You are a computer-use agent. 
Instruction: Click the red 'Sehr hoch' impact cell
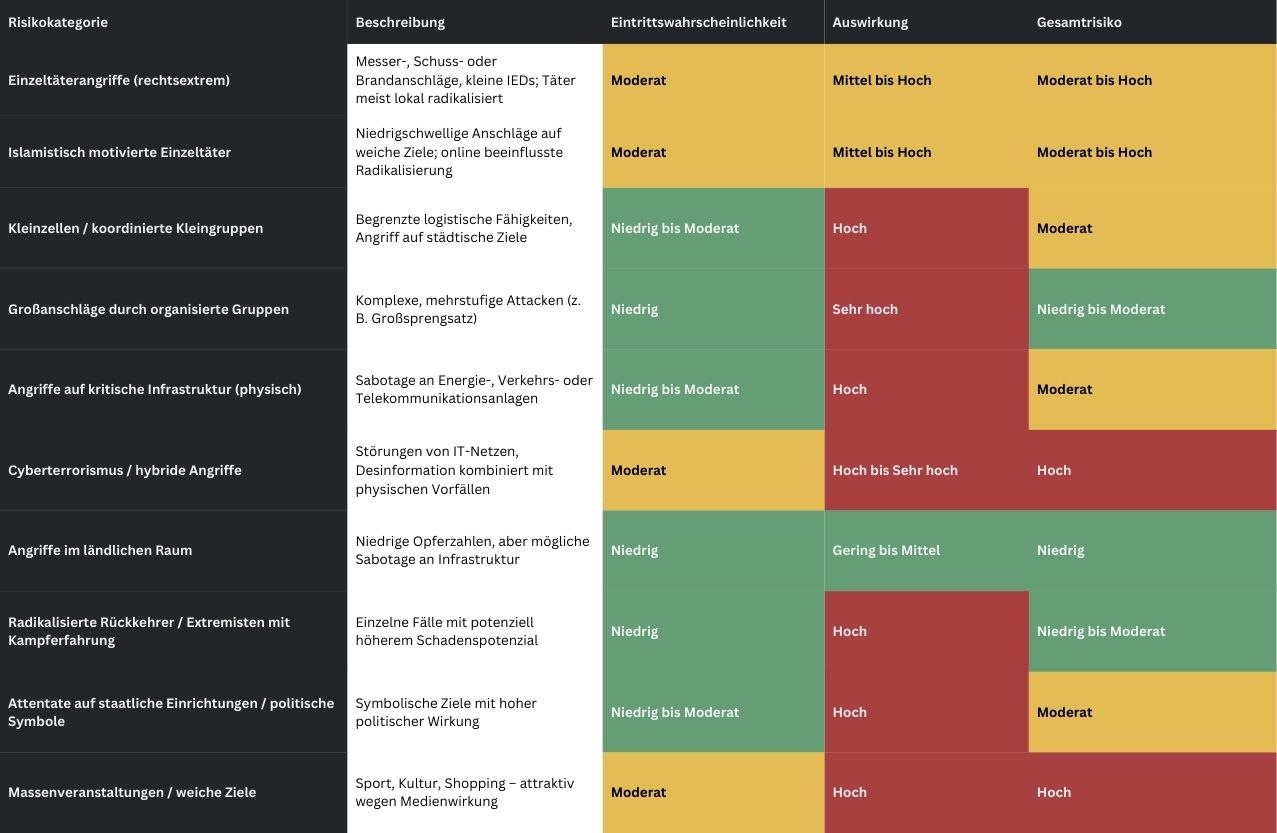pyautogui.click(x=865, y=309)
